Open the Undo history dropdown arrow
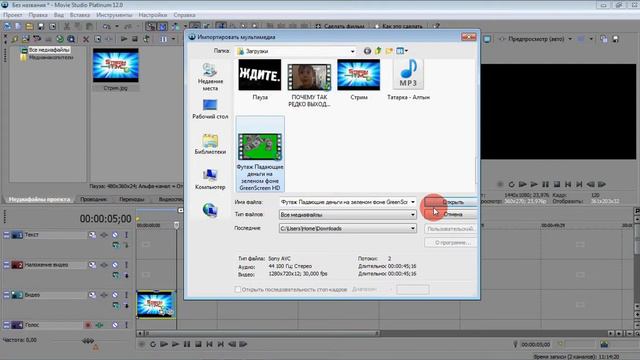The height and width of the screenshot is (360, 640). 117,27
